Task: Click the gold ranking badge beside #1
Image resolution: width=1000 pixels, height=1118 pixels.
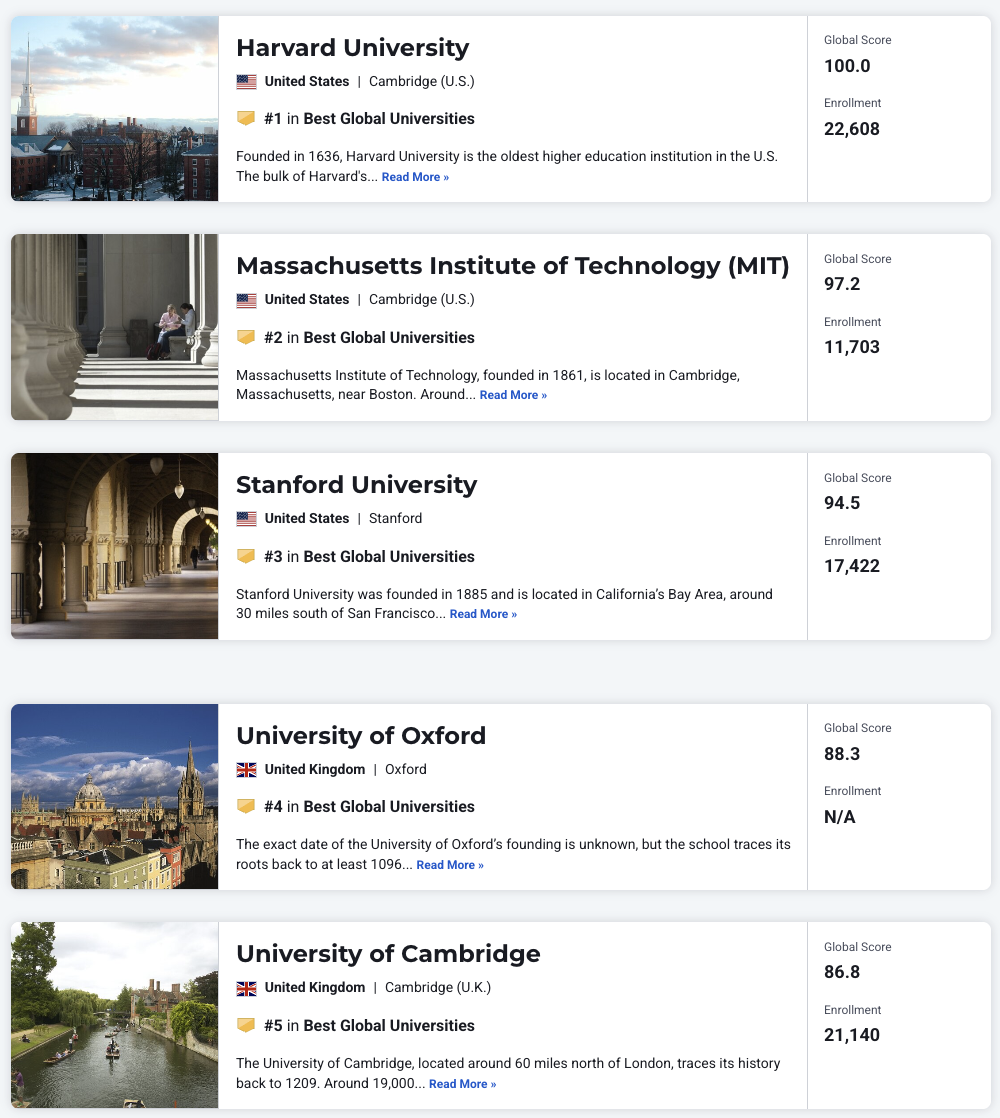Action: coord(246,118)
